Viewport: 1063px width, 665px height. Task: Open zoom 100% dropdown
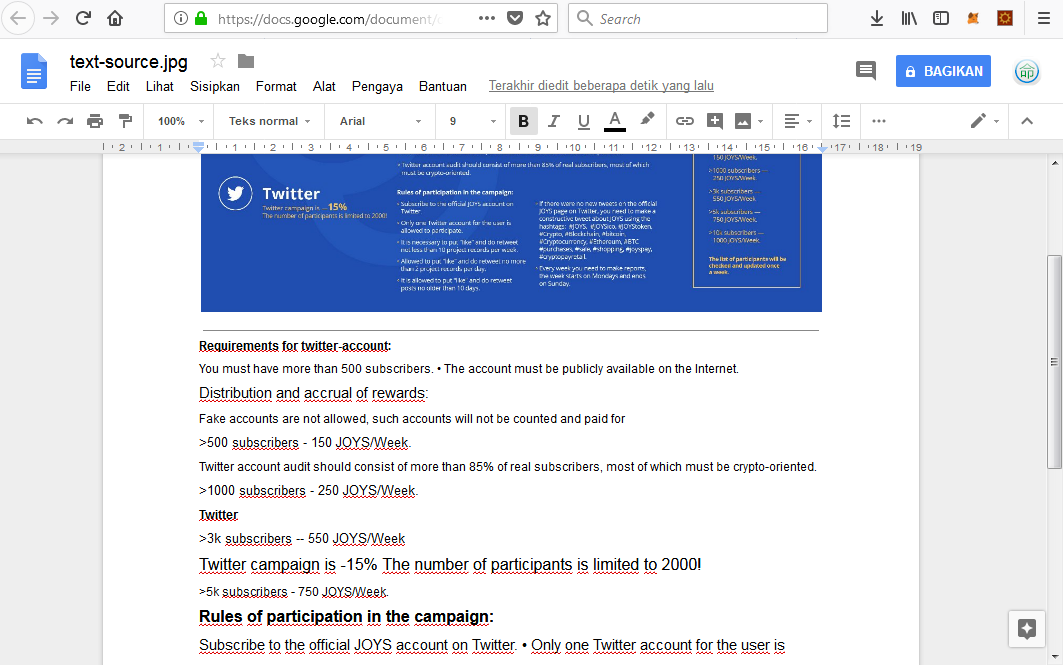[x=180, y=121]
